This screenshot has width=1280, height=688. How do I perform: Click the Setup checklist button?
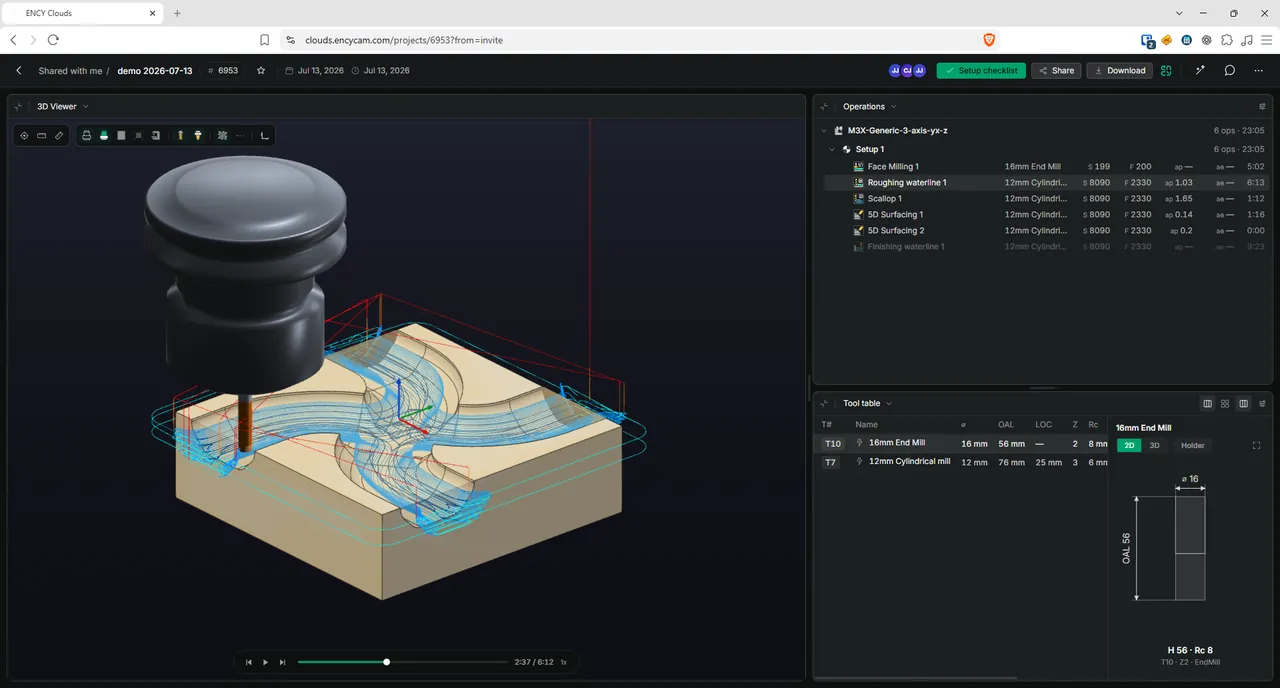click(981, 70)
